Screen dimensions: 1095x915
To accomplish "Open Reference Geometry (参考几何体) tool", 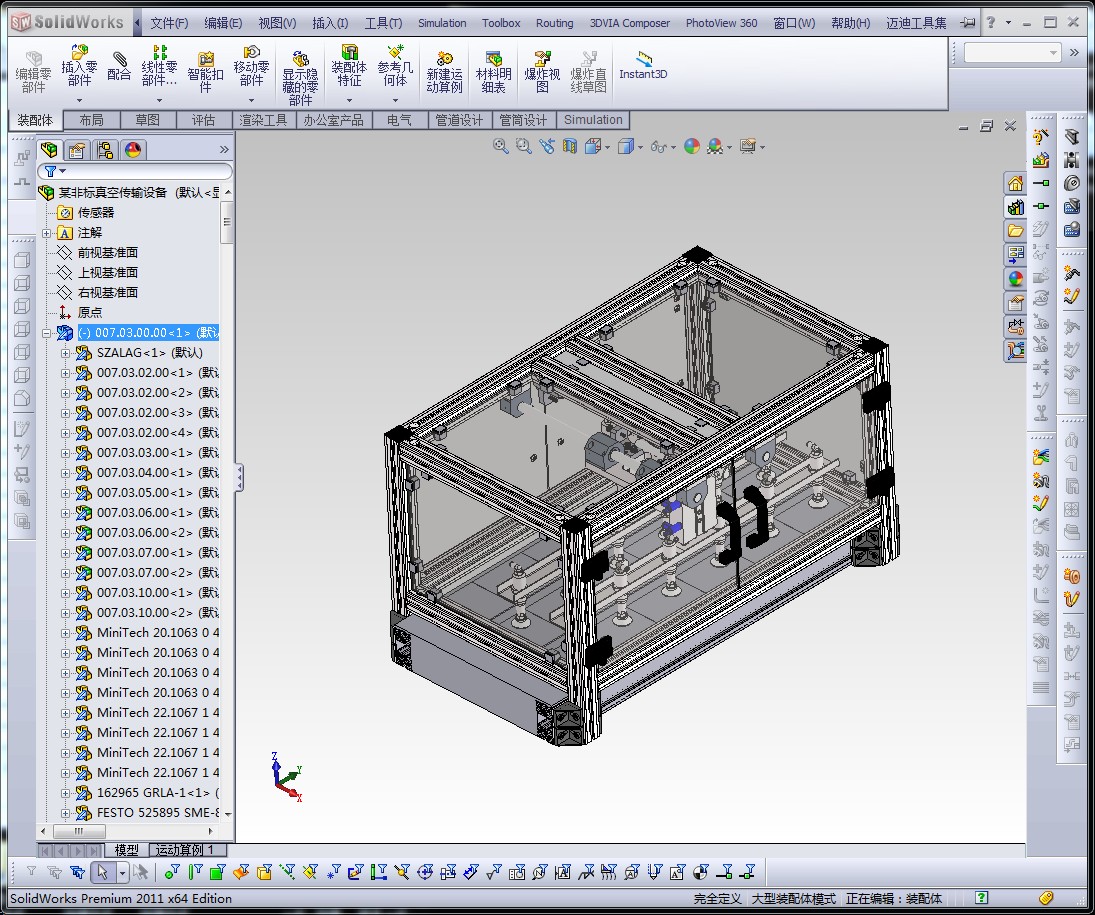I will (x=395, y=66).
